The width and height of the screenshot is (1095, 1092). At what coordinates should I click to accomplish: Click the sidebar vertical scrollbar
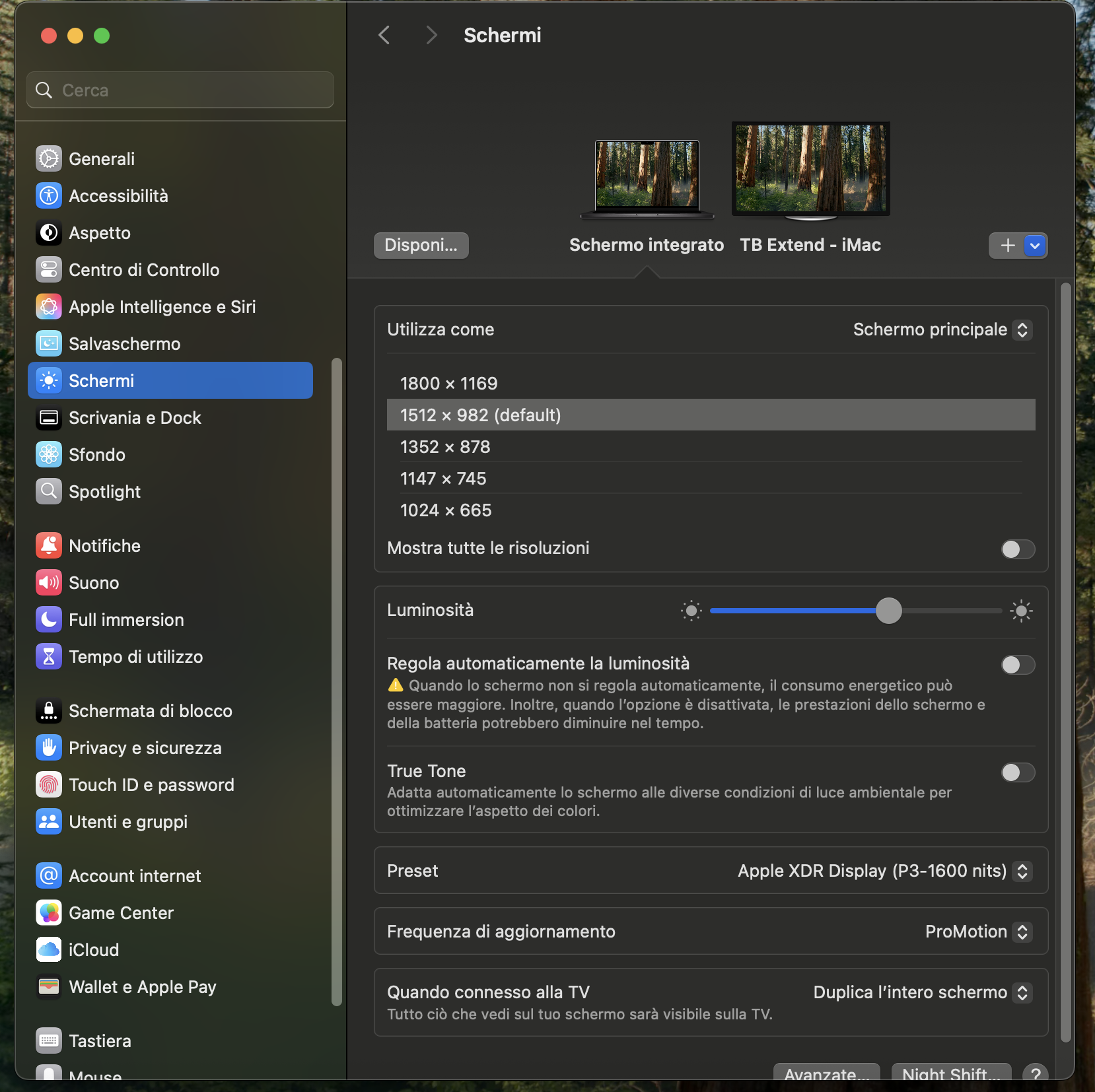pyautogui.click(x=337, y=681)
